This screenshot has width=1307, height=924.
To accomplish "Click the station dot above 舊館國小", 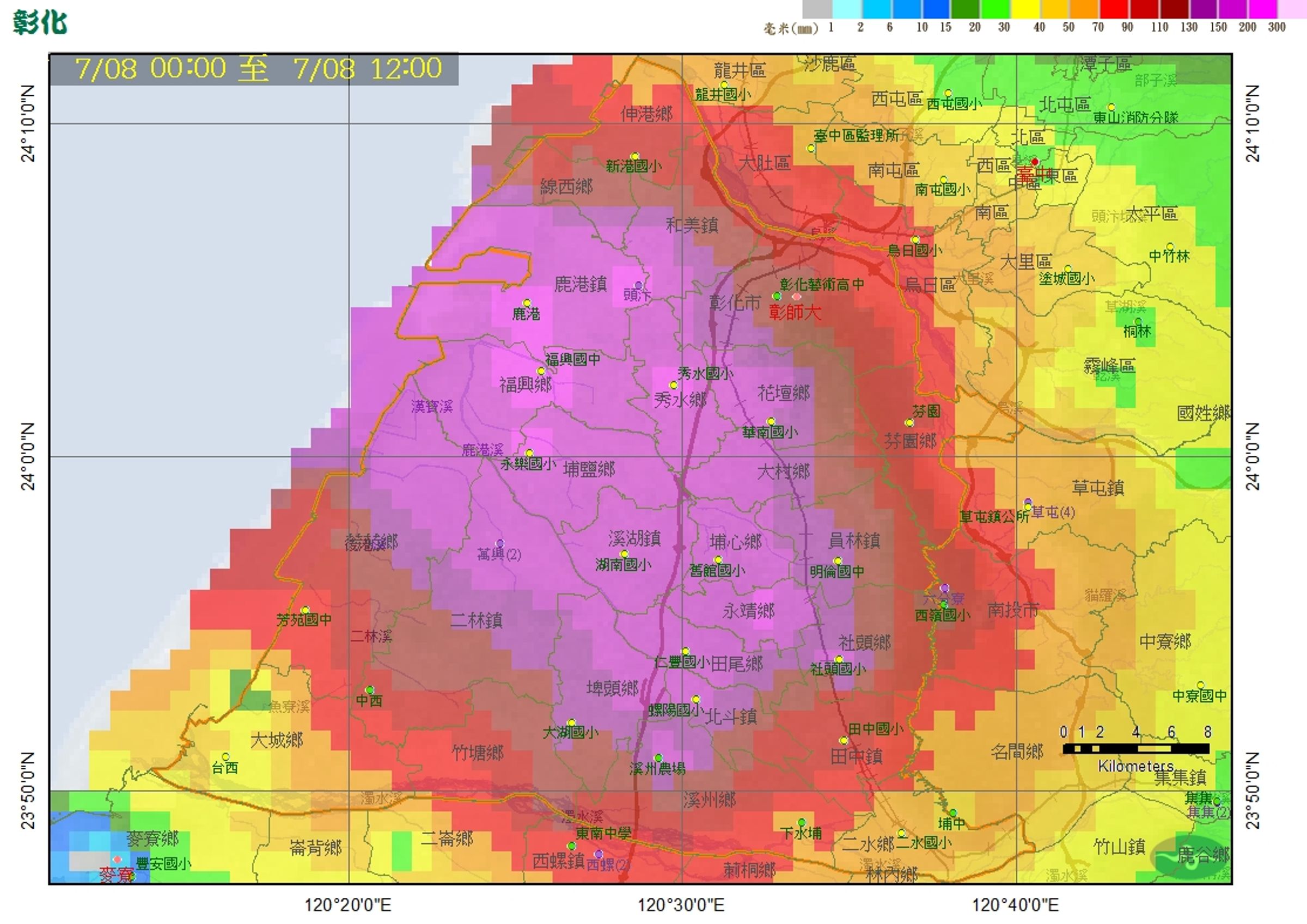I will click(718, 560).
